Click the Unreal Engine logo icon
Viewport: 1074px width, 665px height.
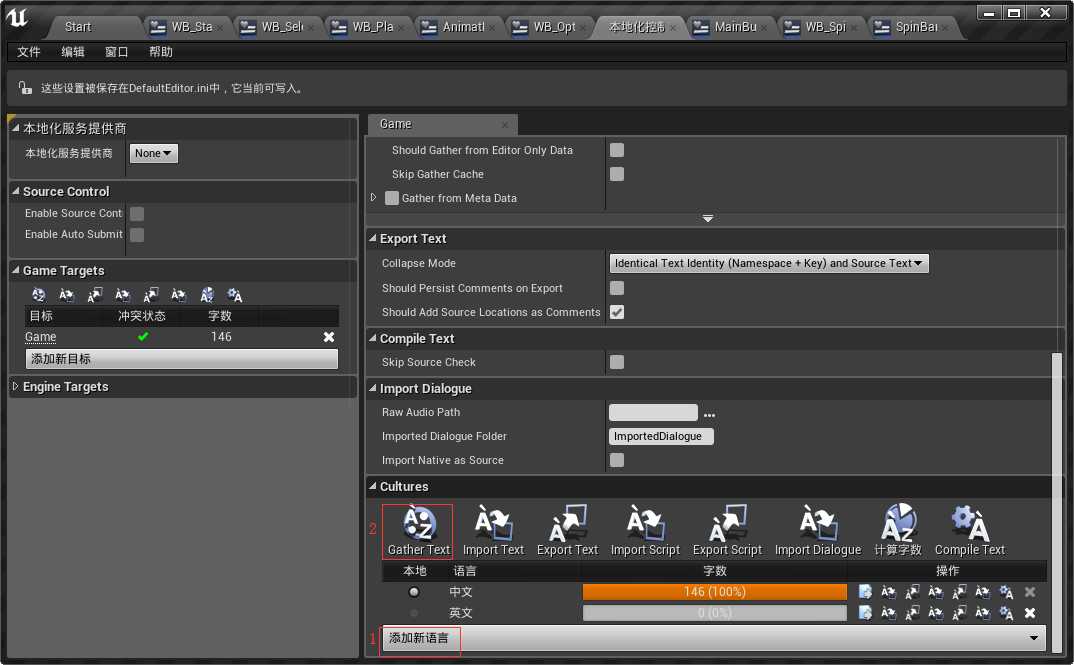pyautogui.click(x=18, y=17)
